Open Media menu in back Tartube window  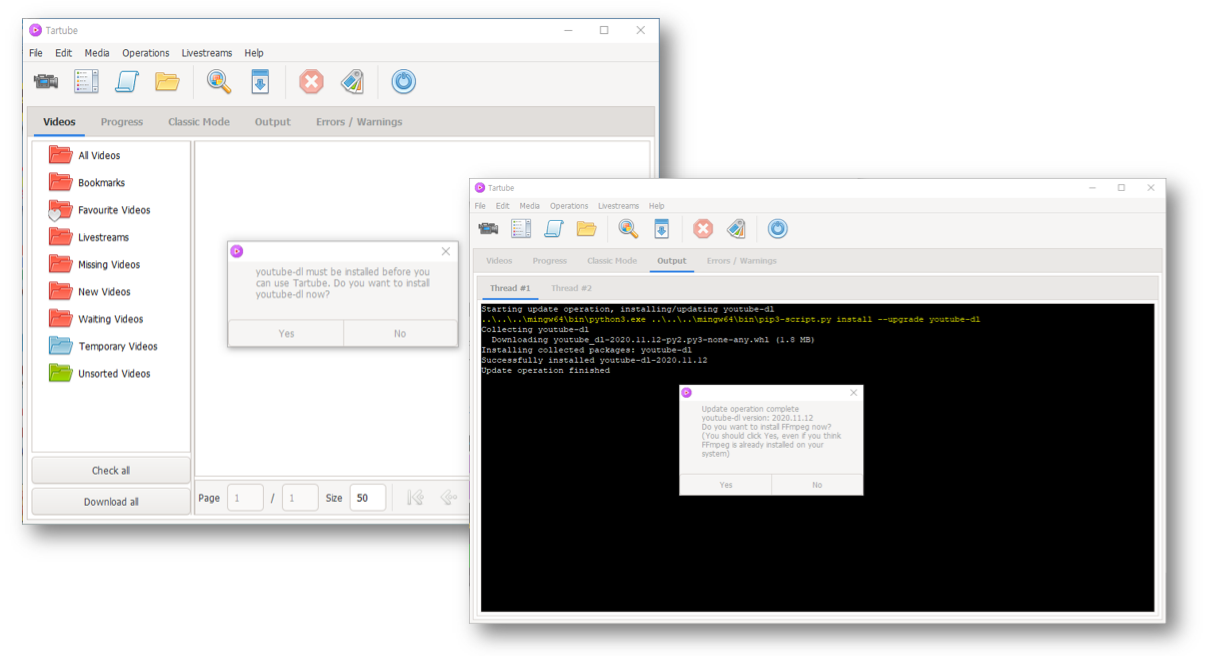pos(97,53)
